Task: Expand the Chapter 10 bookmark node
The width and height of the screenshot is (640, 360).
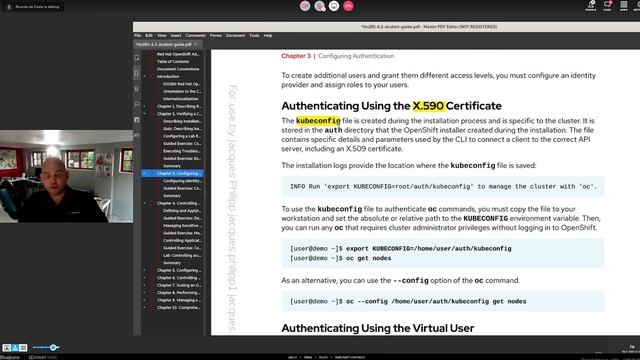Action: pos(144,307)
